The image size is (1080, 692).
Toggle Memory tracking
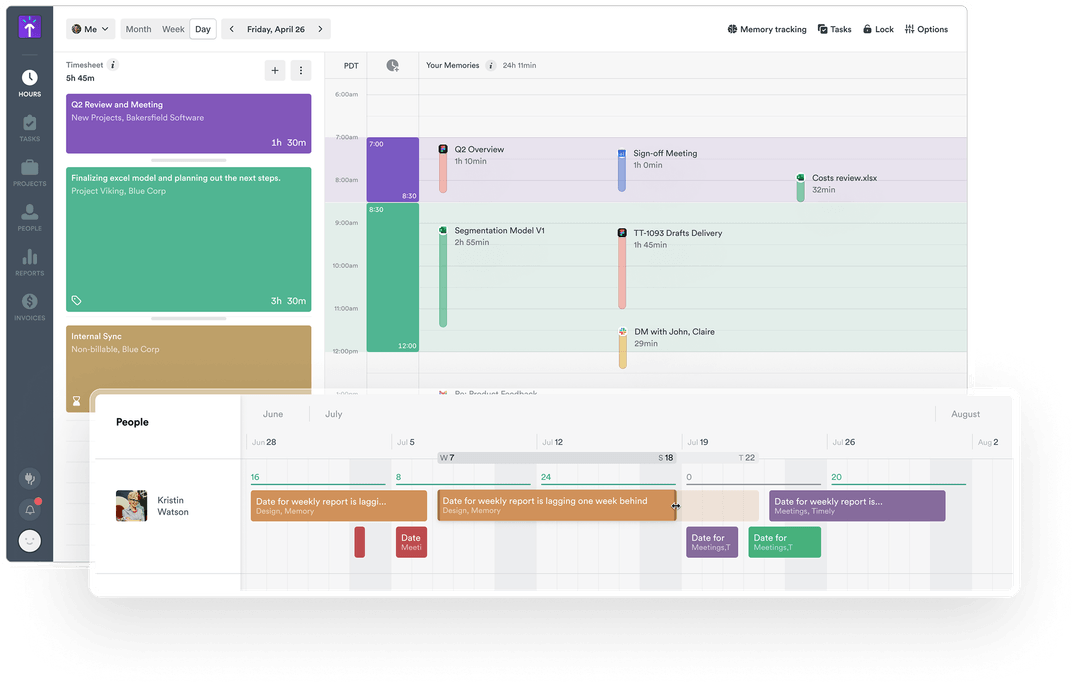pos(766,30)
